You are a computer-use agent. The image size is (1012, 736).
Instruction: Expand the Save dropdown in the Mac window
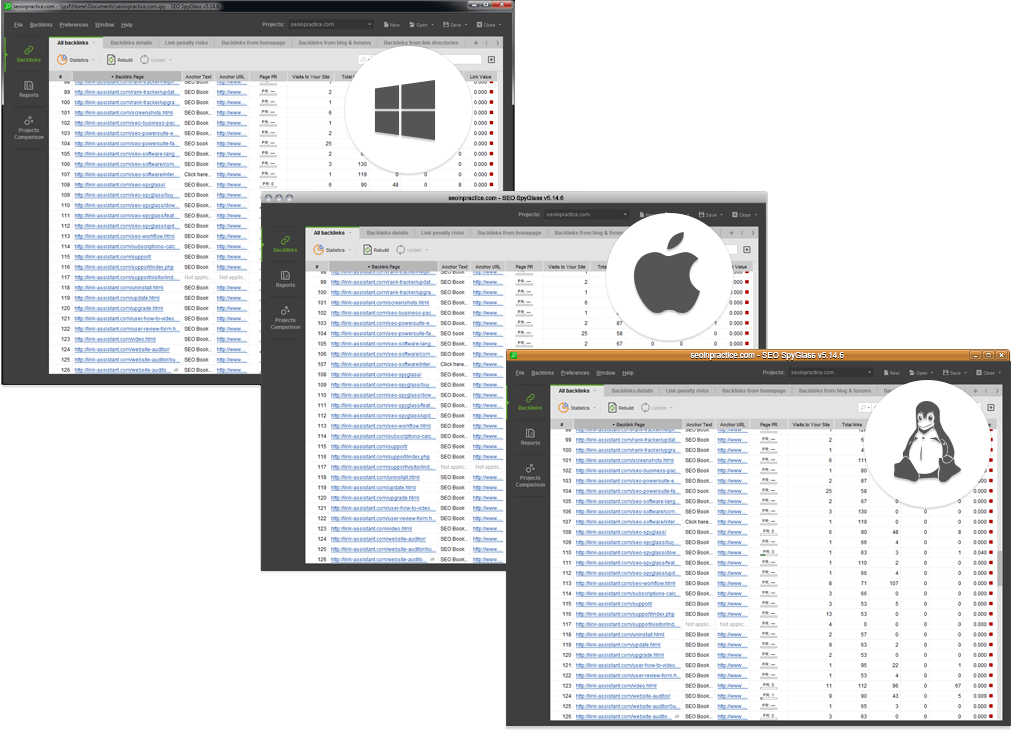[722, 215]
